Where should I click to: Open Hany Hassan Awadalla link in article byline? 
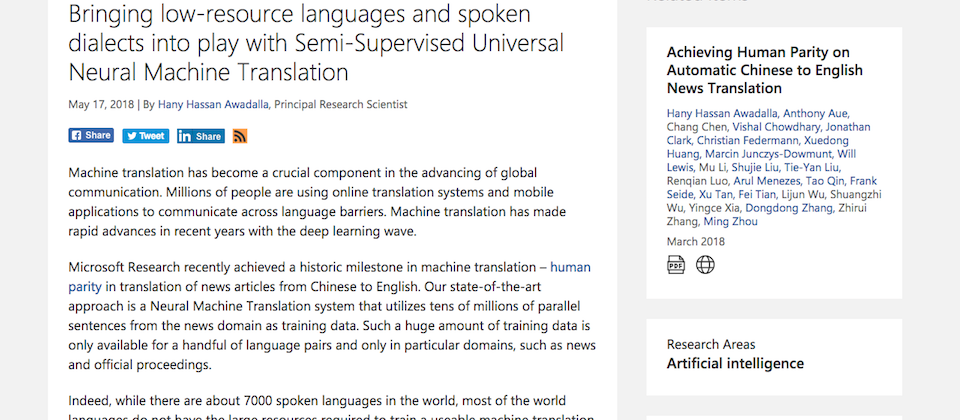pyautogui.click(x=213, y=104)
